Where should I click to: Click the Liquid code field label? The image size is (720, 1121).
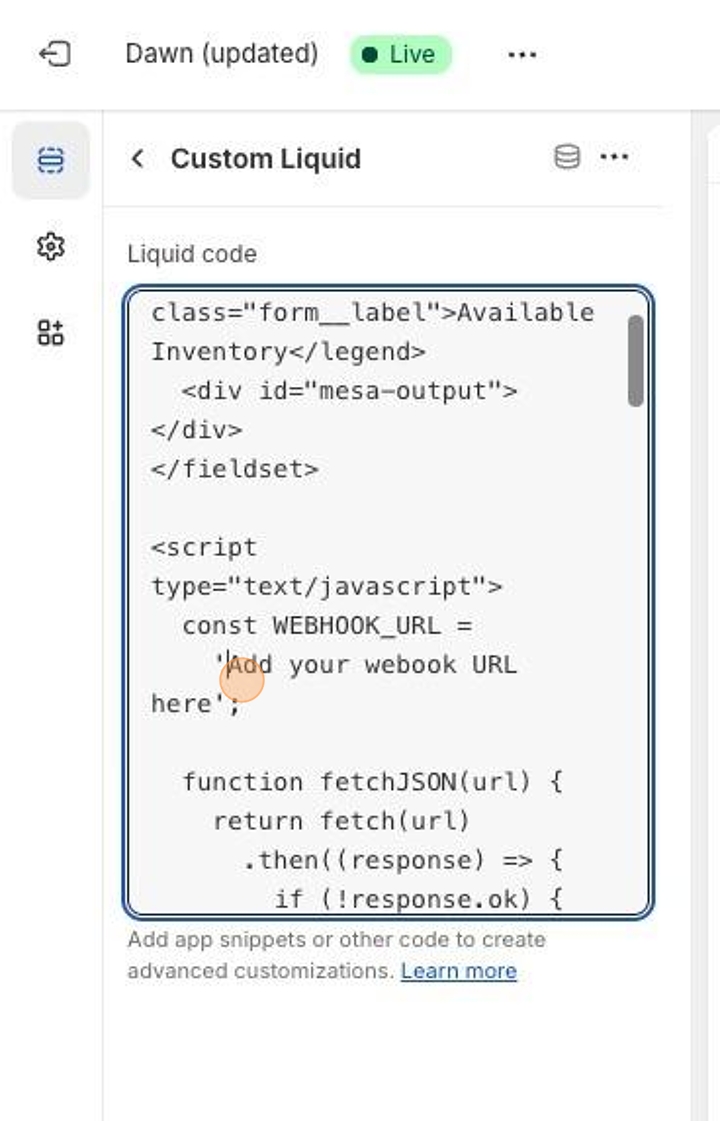(x=192, y=254)
